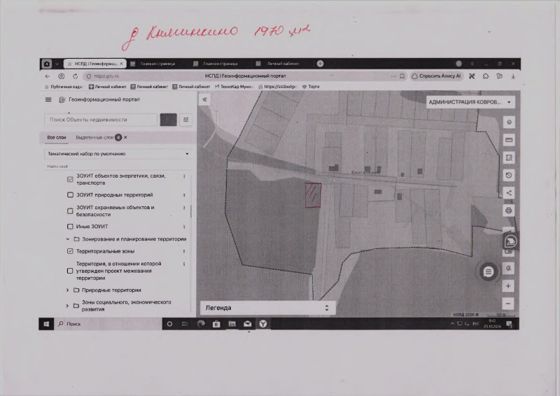Toggle Территория с утвержденным проектом межевания checkbox
Image resolution: width=560 pixels, height=396 pixels.
tap(70, 271)
